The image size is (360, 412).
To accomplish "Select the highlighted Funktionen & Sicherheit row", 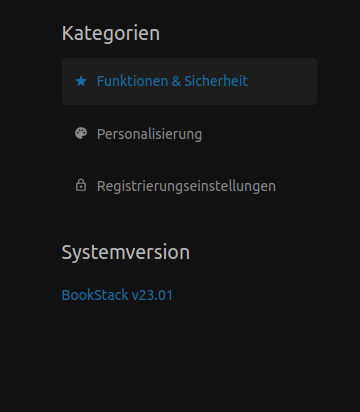I will pos(189,81).
